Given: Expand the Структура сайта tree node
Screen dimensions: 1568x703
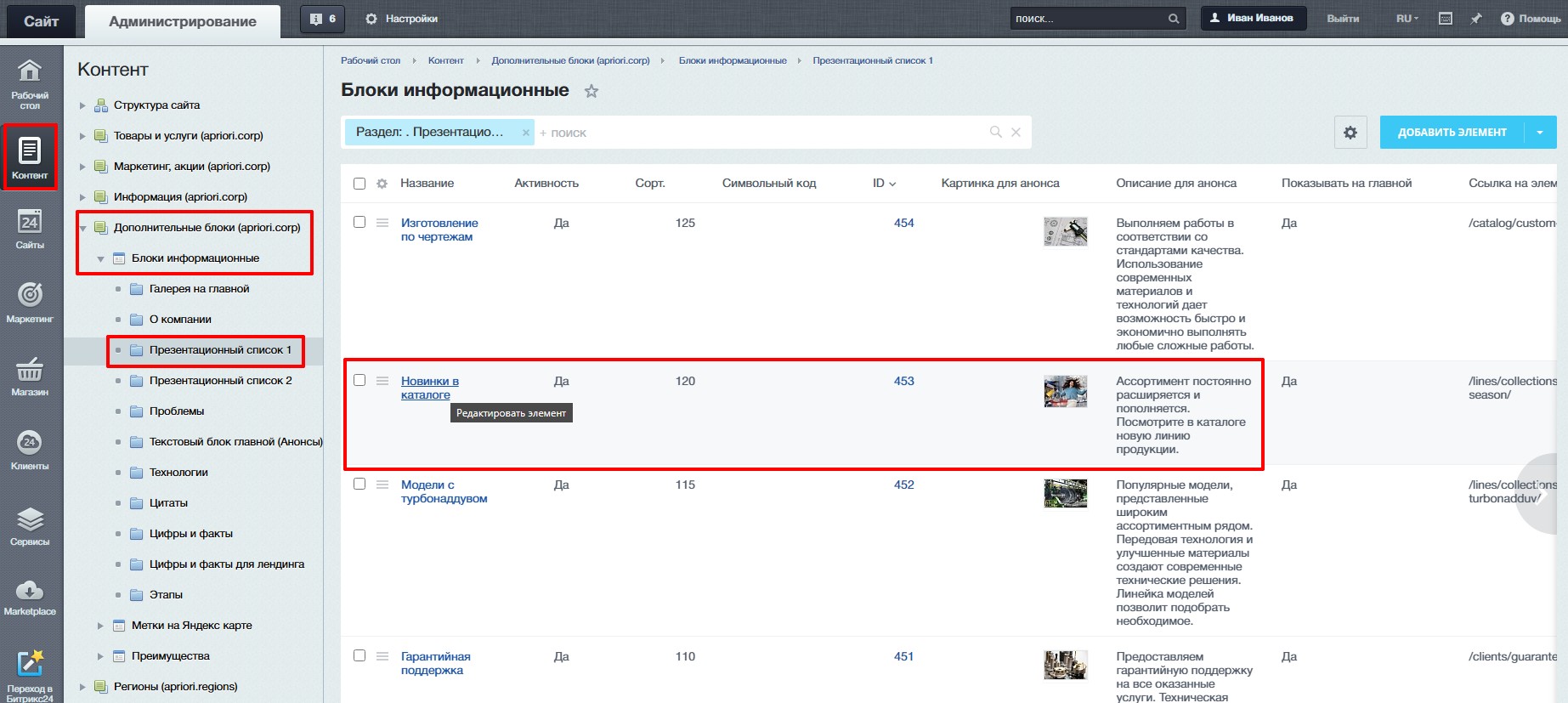Looking at the screenshot, I should (82, 105).
